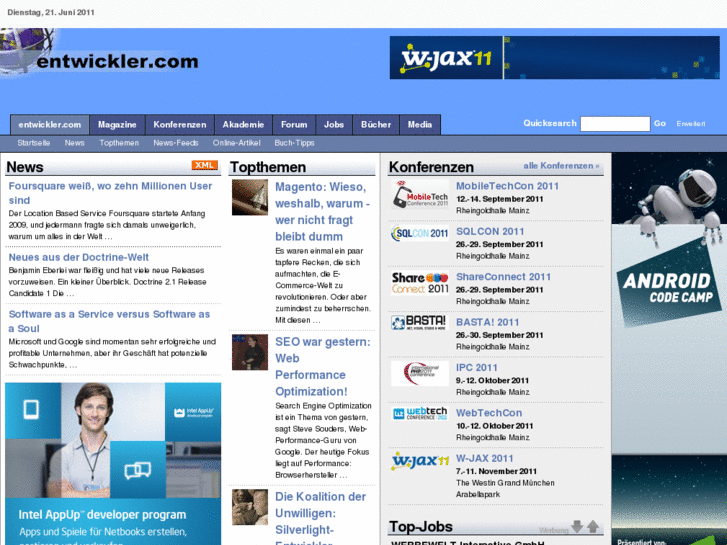The width and height of the screenshot is (727, 545).
Task: Select the entwickler.com main tab
Action: coord(50,125)
